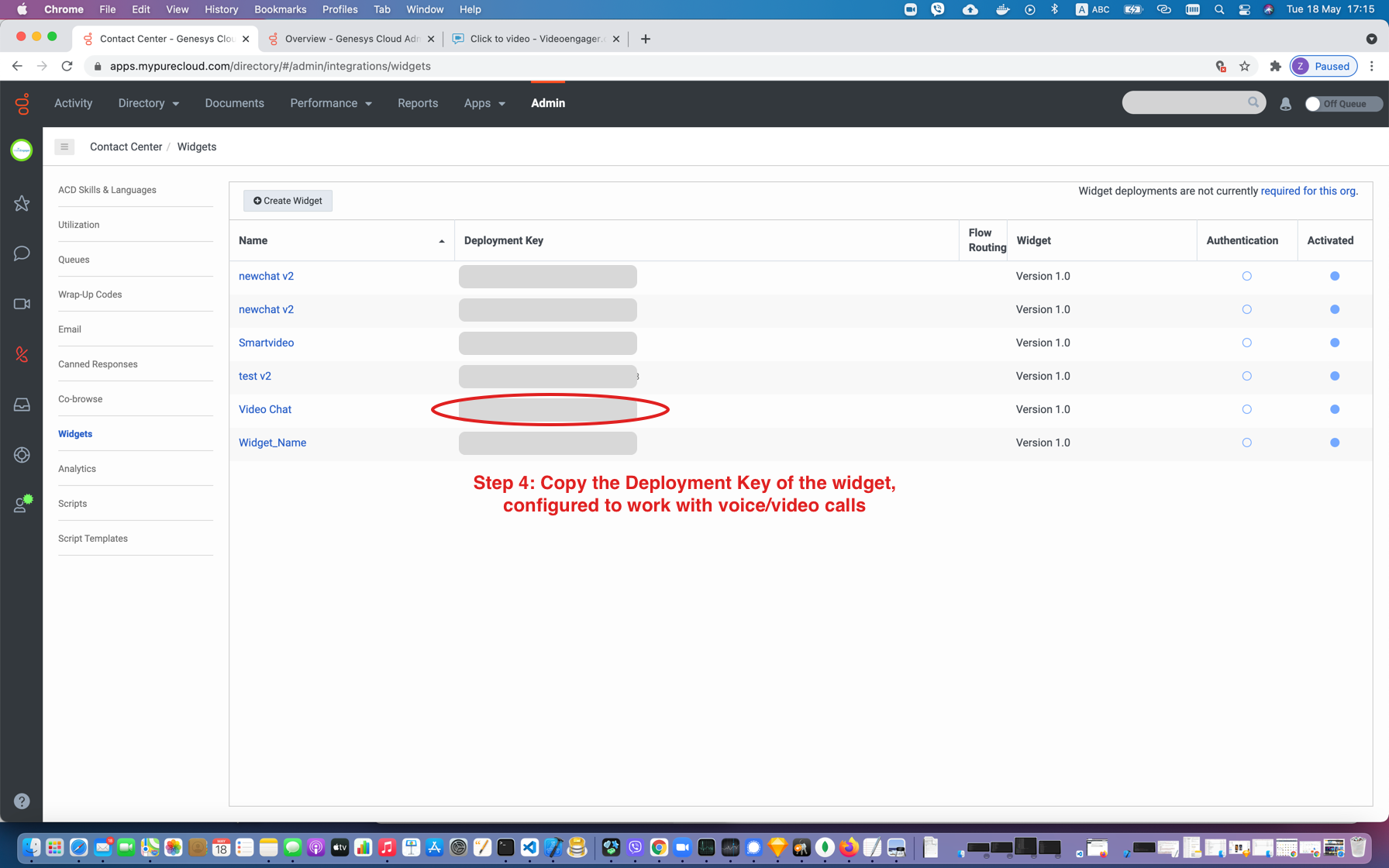Toggle Authentication for Video Chat row

coord(1246,409)
